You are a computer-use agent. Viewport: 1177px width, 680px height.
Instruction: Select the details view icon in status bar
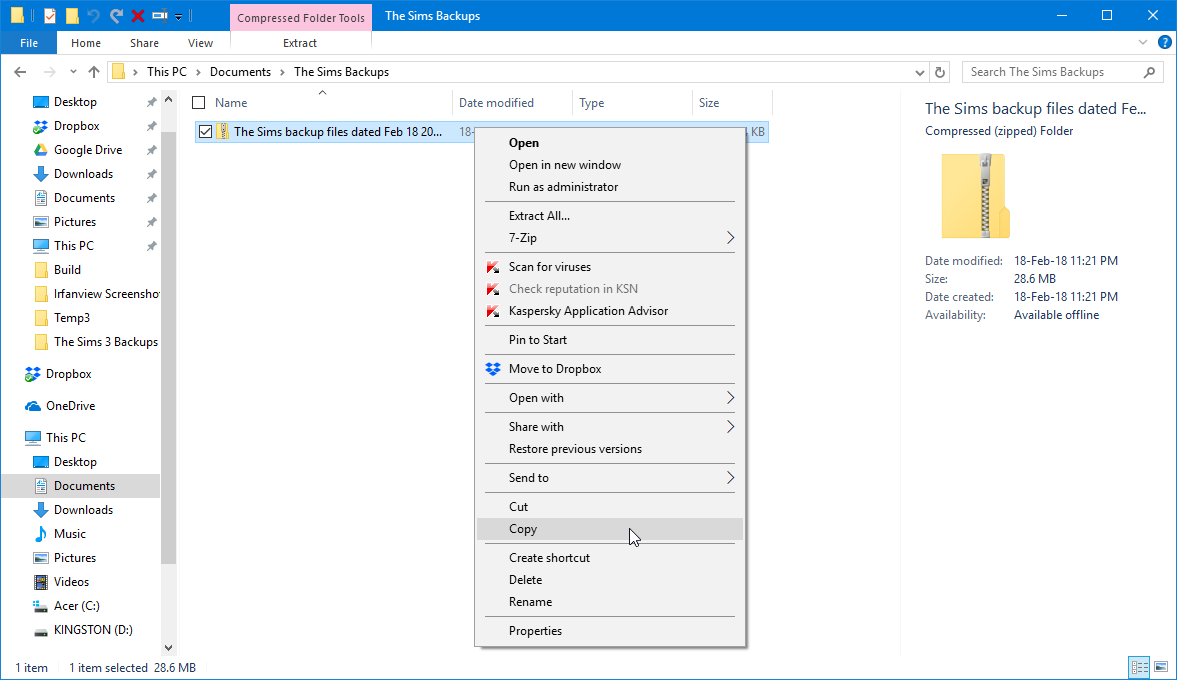coord(1139,667)
